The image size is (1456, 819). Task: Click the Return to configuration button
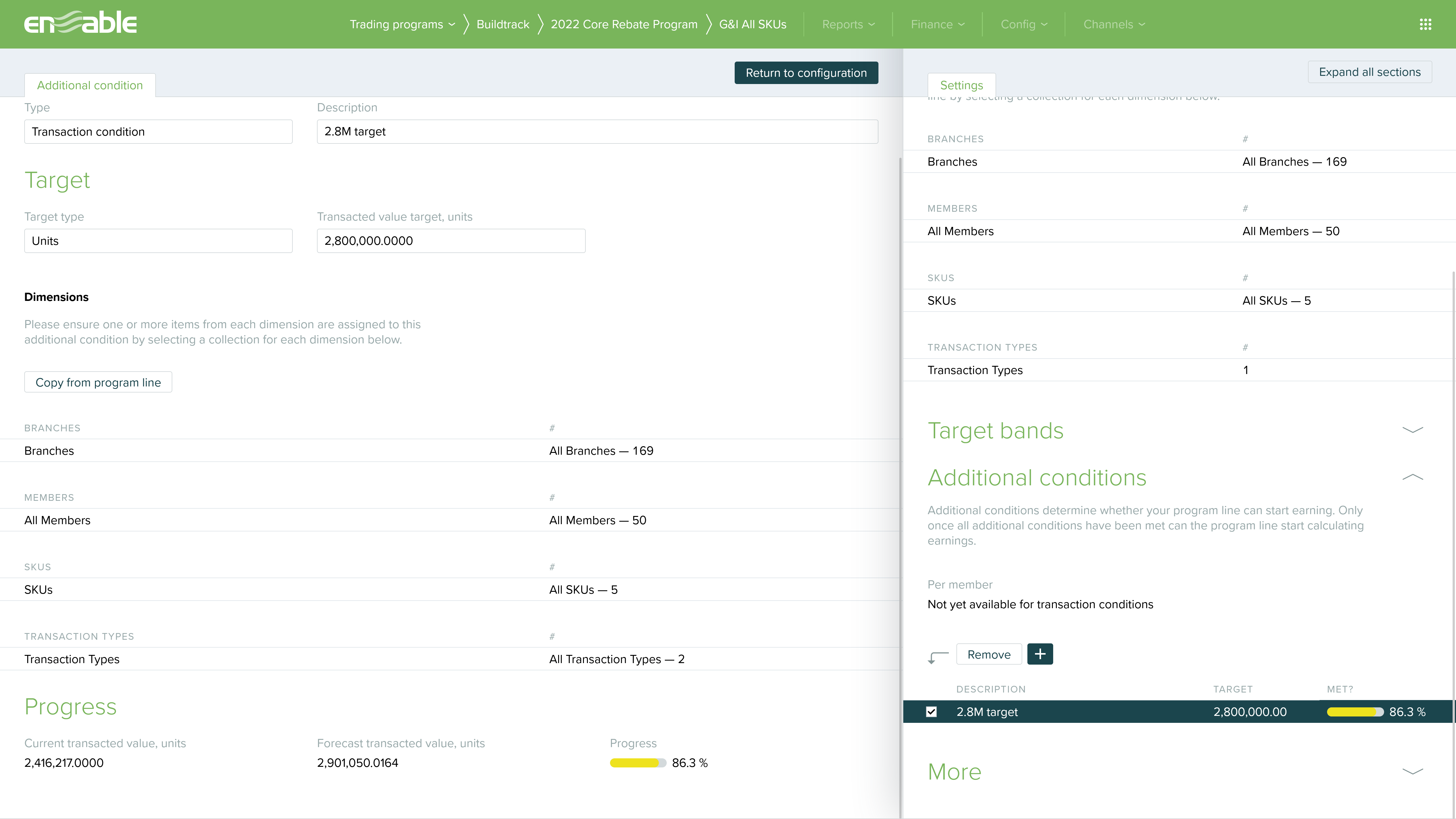pos(805,73)
